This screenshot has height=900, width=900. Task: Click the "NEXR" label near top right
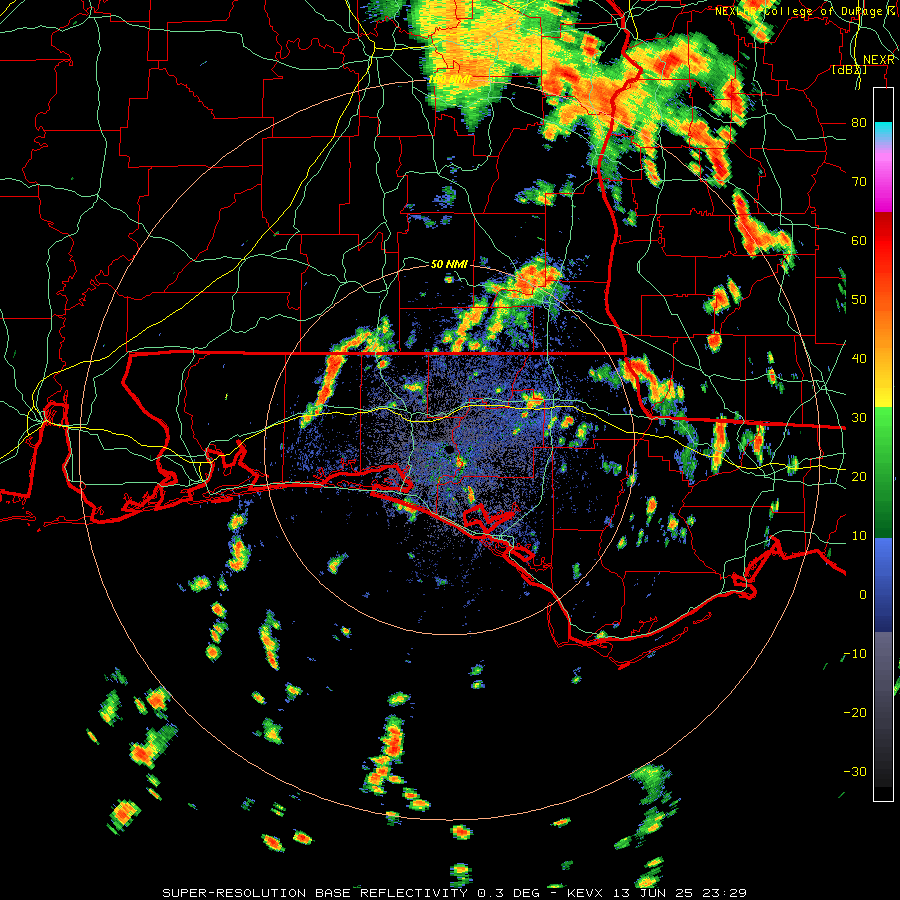pos(879,60)
